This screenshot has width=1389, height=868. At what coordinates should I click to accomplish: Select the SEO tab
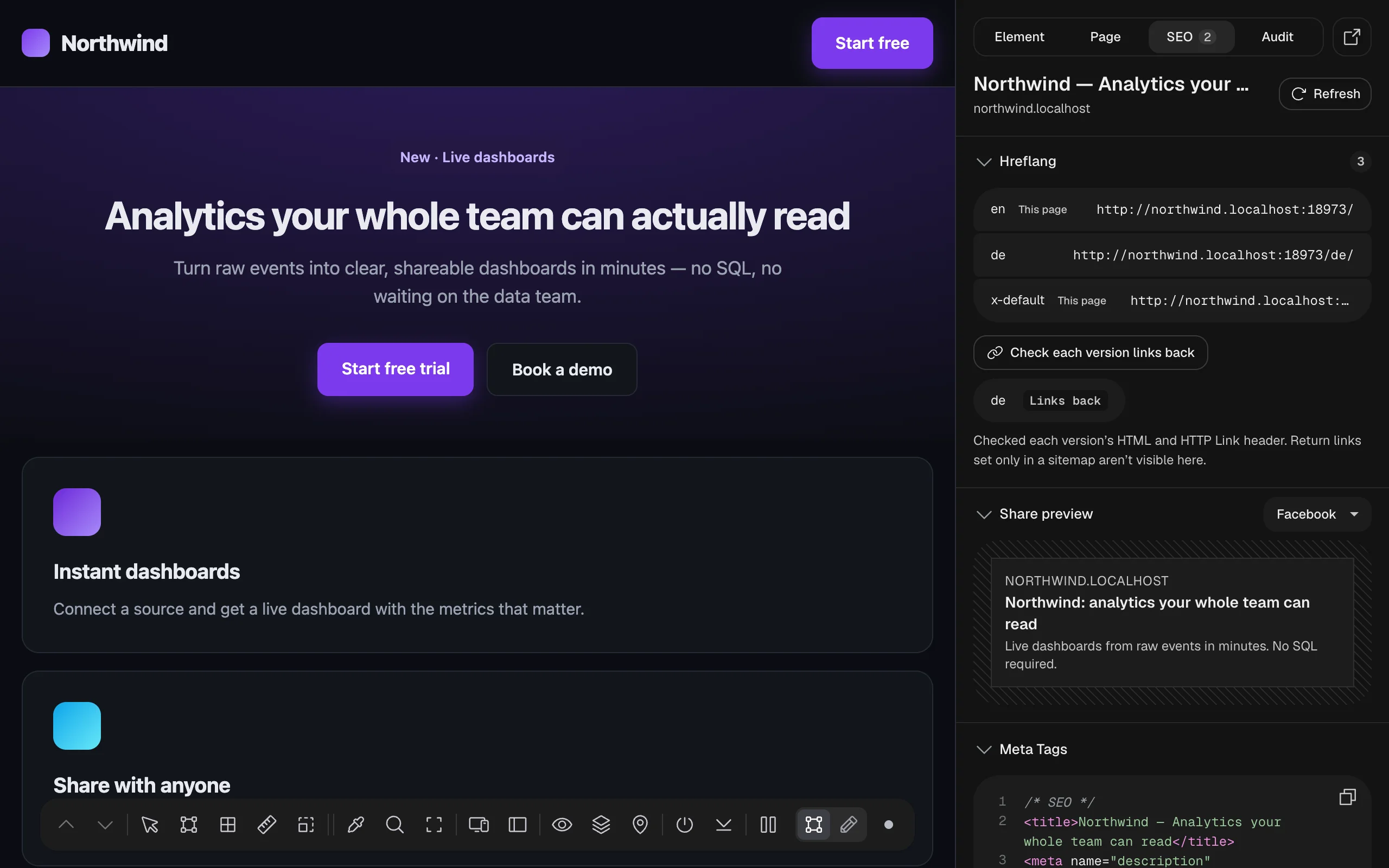coord(1191,37)
